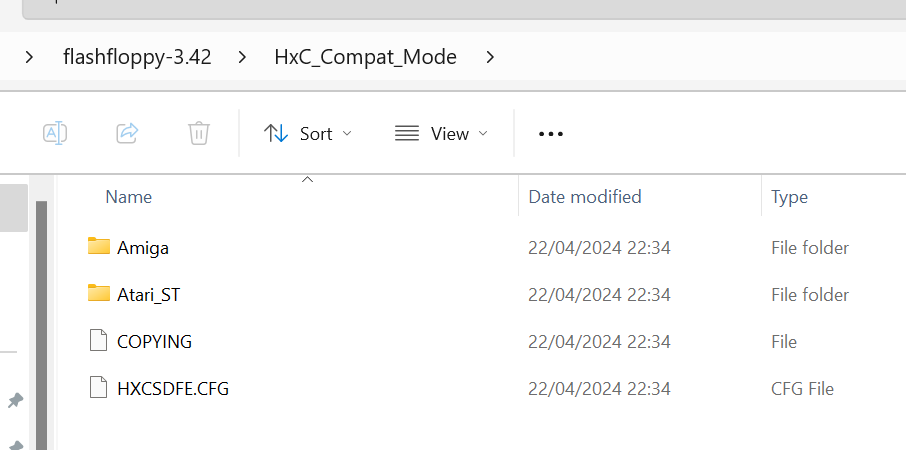Image resolution: width=906 pixels, height=450 pixels.
Task: Click HxC_Compat_Mode breadcrumb segment
Action: coord(366,57)
